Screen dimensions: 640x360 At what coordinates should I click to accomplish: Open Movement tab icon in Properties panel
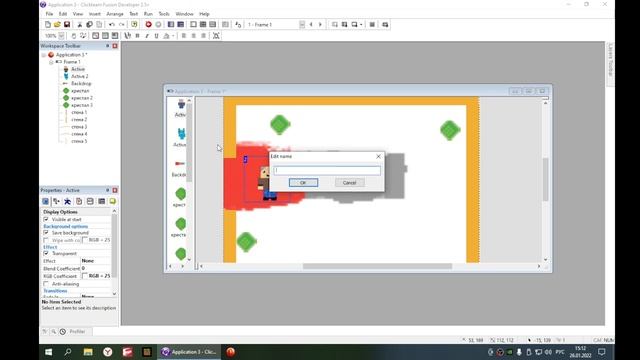coord(67,201)
